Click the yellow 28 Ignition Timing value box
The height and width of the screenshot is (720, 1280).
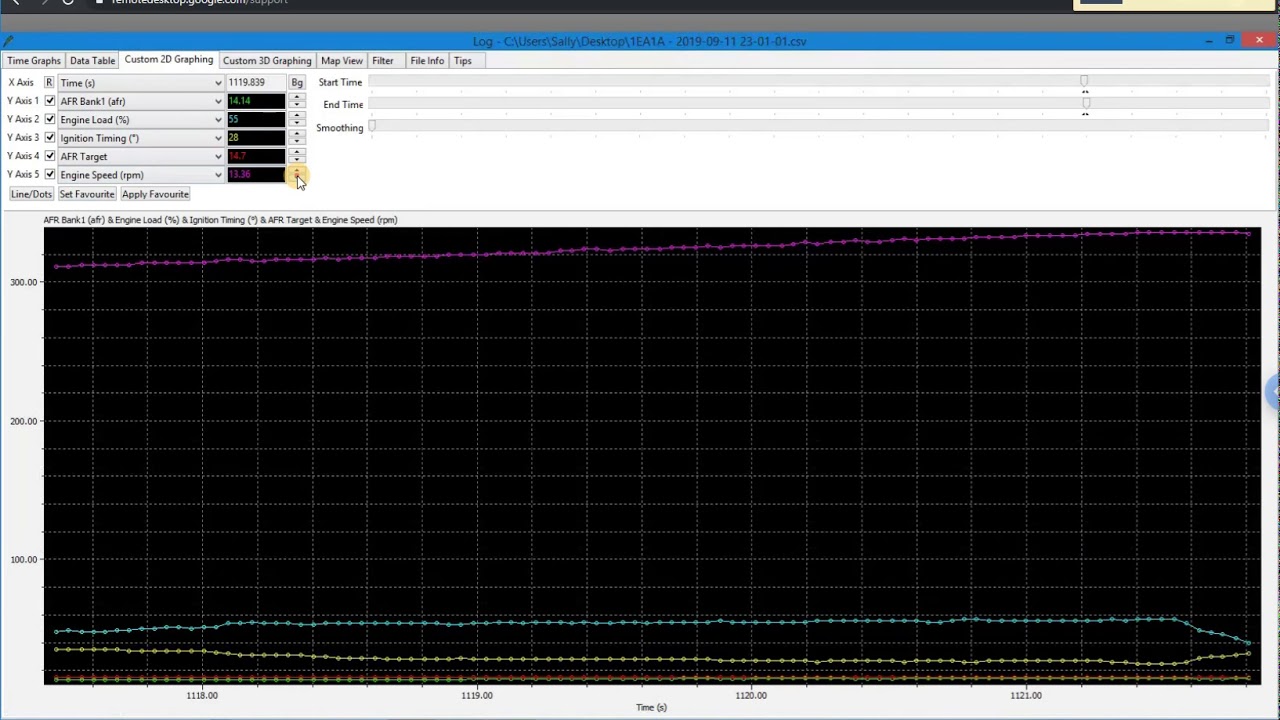256,138
